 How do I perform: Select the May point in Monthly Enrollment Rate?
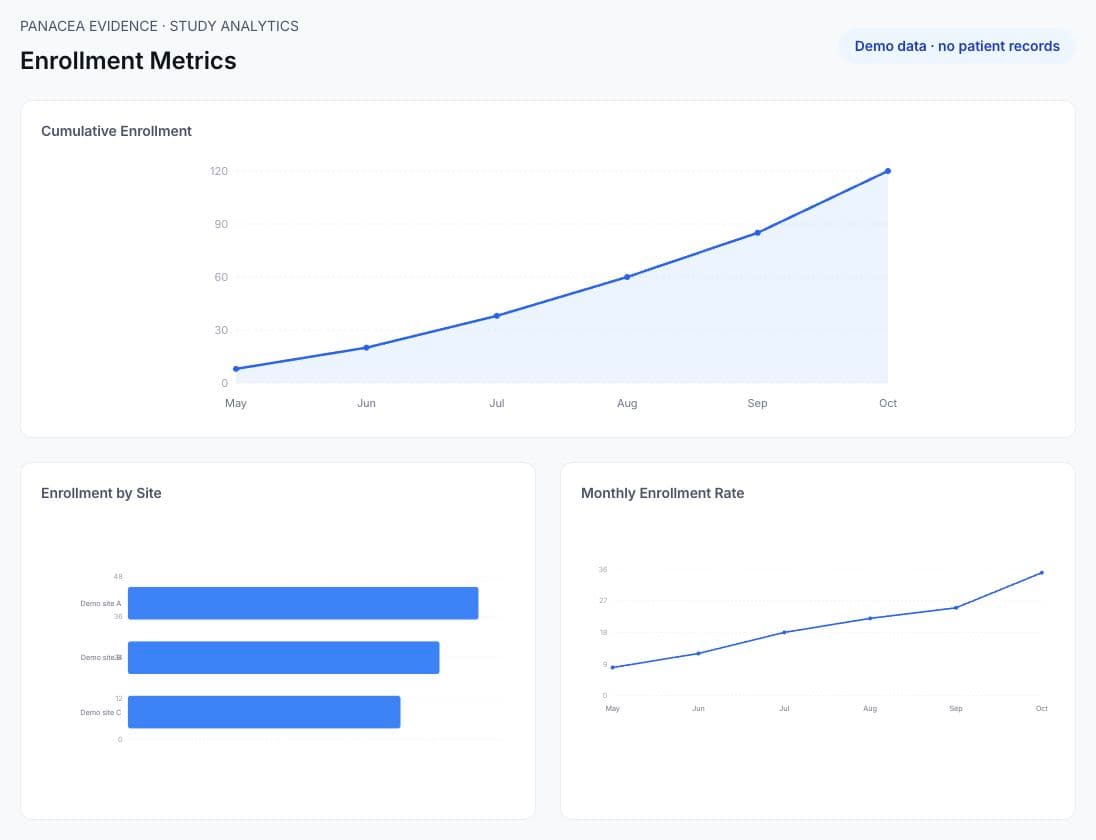click(x=613, y=667)
